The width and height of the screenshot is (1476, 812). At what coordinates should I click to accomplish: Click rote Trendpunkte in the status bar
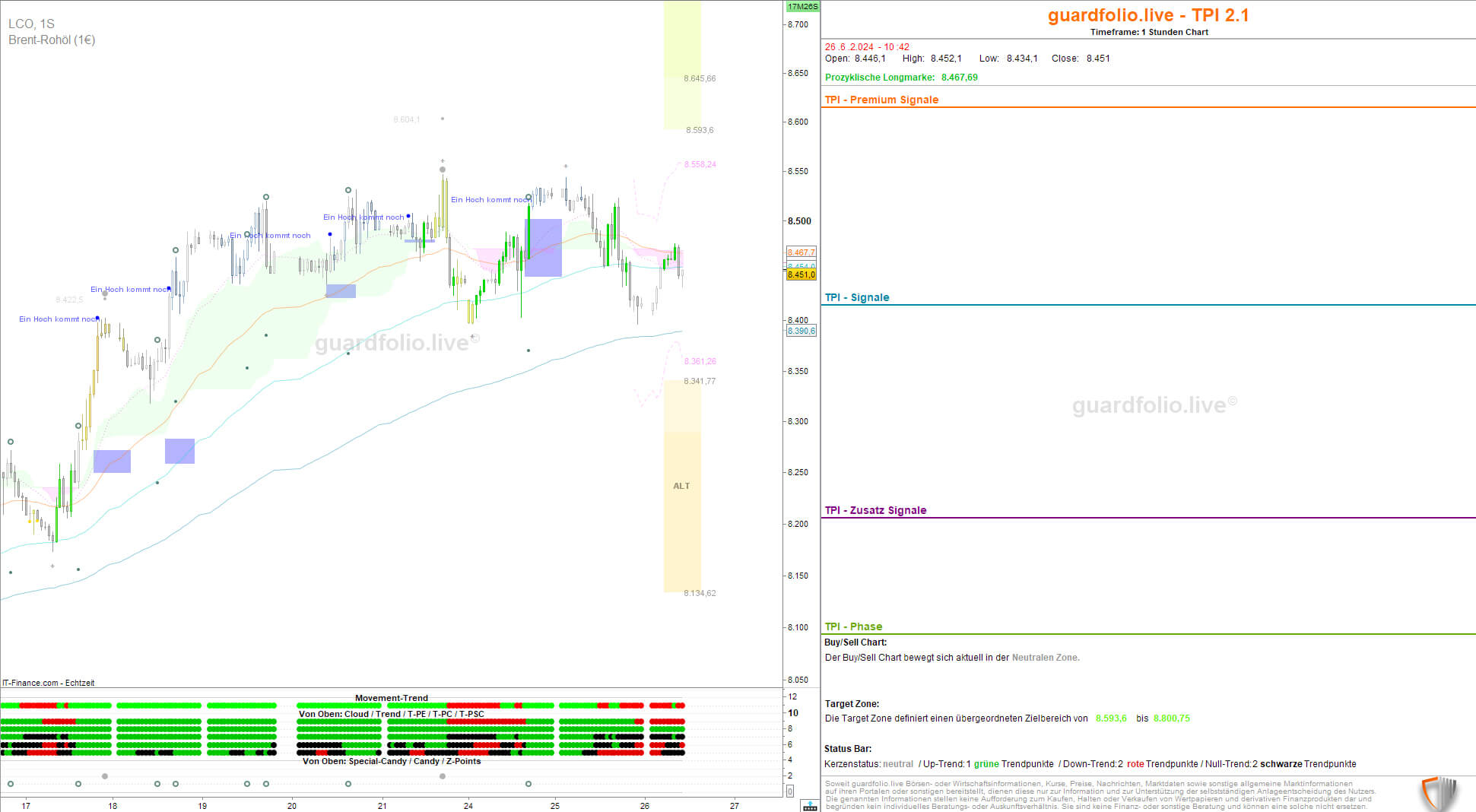point(1163,764)
